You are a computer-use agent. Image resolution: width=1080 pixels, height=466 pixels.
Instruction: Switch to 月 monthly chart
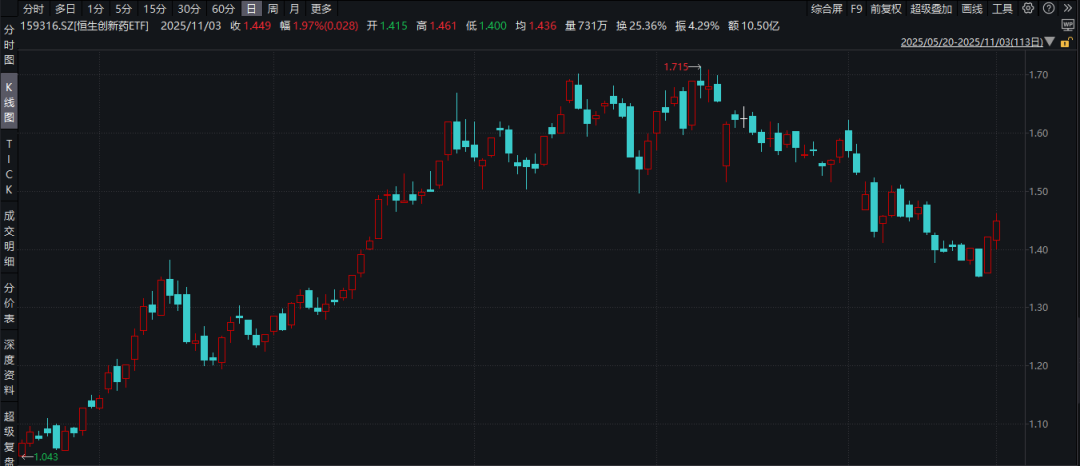click(294, 9)
